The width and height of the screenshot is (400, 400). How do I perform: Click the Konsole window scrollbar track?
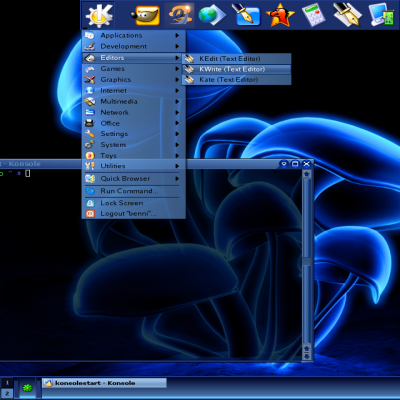(307, 260)
